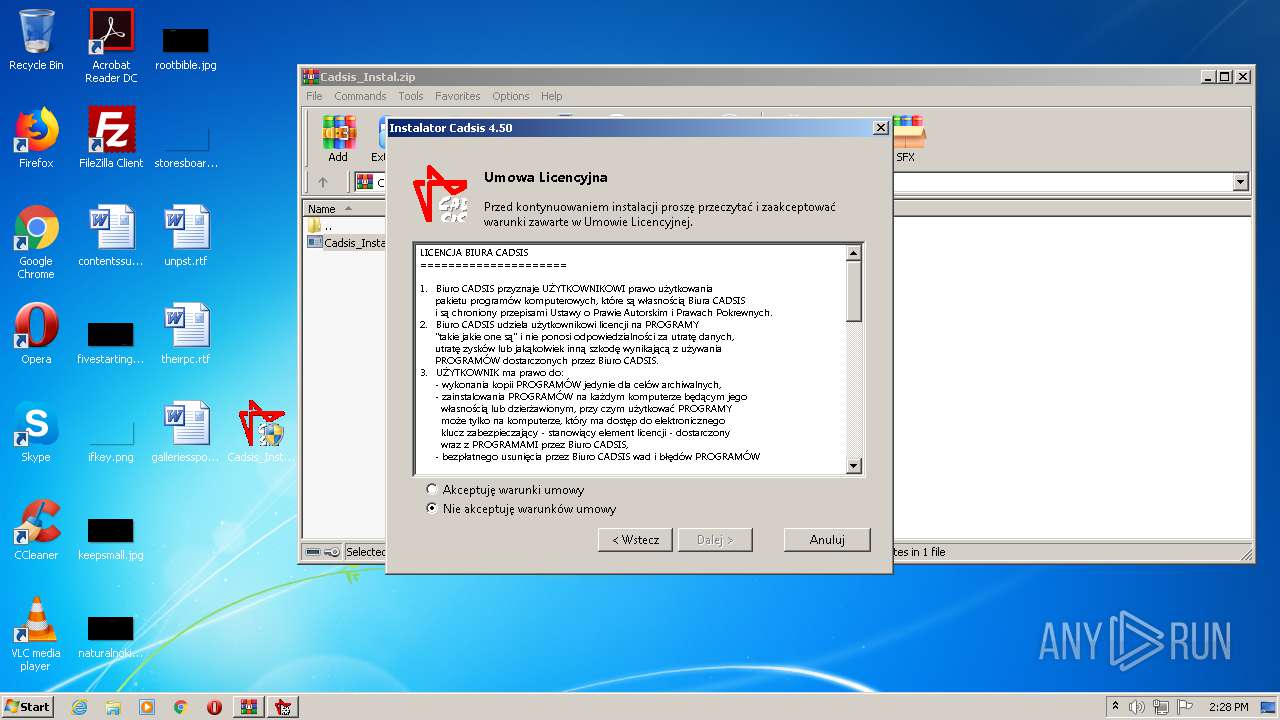Click the '< Wstecz' back button

point(635,539)
